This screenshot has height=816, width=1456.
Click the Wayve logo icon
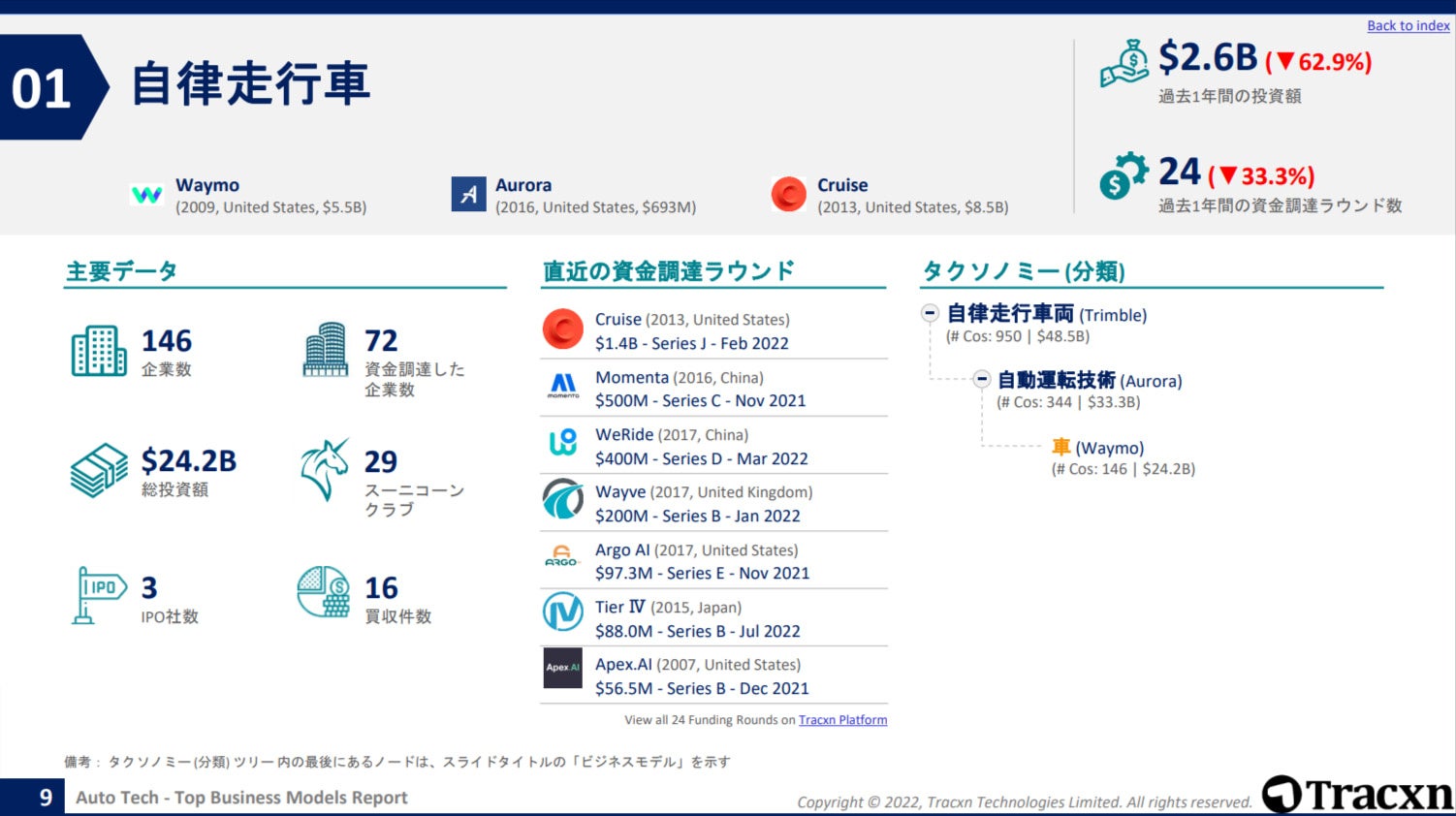coord(562,501)
